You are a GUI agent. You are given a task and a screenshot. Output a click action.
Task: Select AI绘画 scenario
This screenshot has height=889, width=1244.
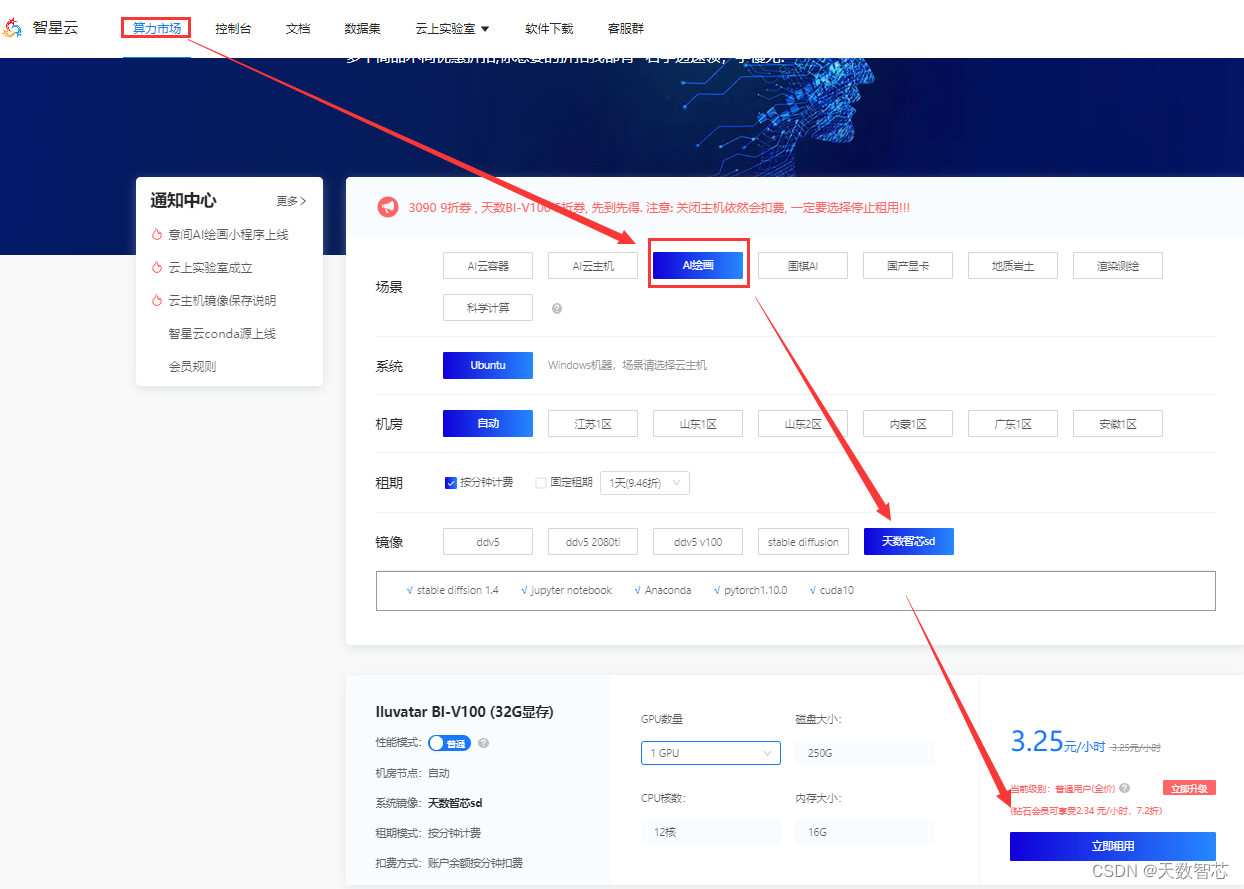pos(698,265)
